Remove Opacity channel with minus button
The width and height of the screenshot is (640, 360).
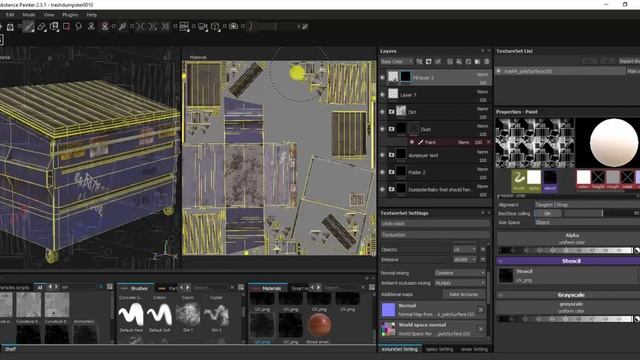coord(483,249)
